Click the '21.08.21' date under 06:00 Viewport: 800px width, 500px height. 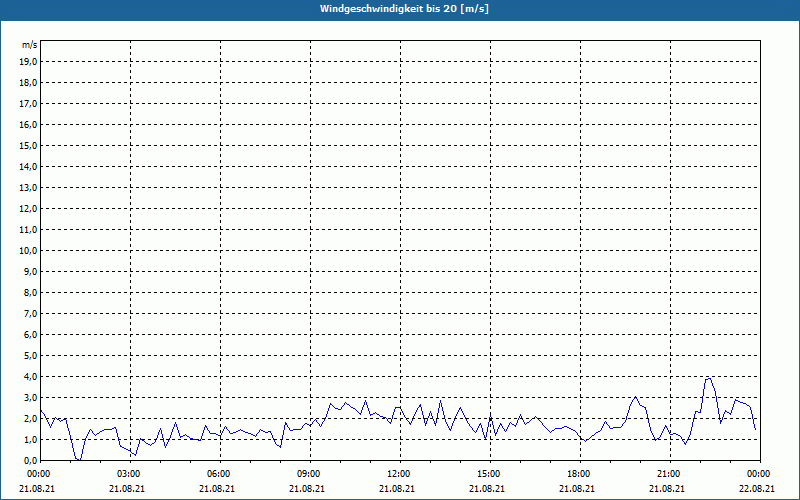point(217,488)
